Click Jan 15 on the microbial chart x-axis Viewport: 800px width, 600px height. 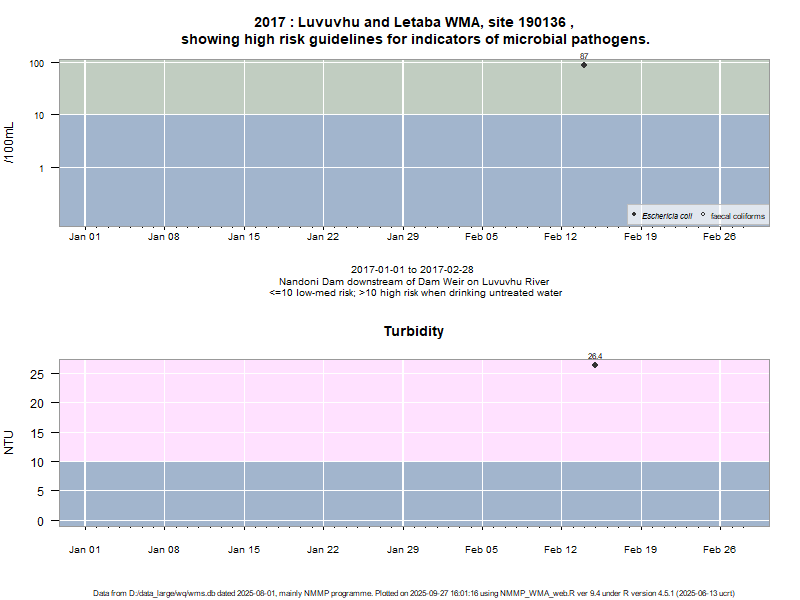(x=243, y=237)
